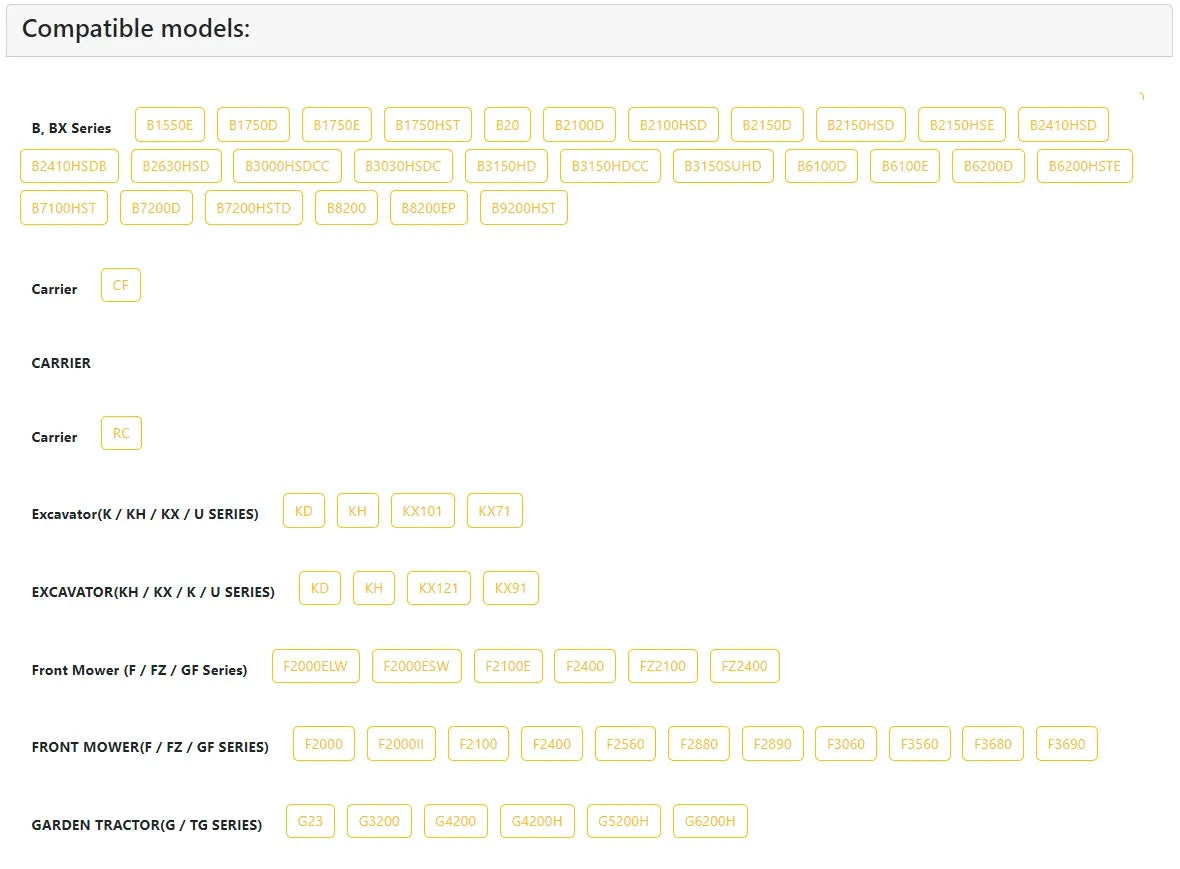Select the F2890 model tag
Screen dimensions: 1180x869
point(773,744)
